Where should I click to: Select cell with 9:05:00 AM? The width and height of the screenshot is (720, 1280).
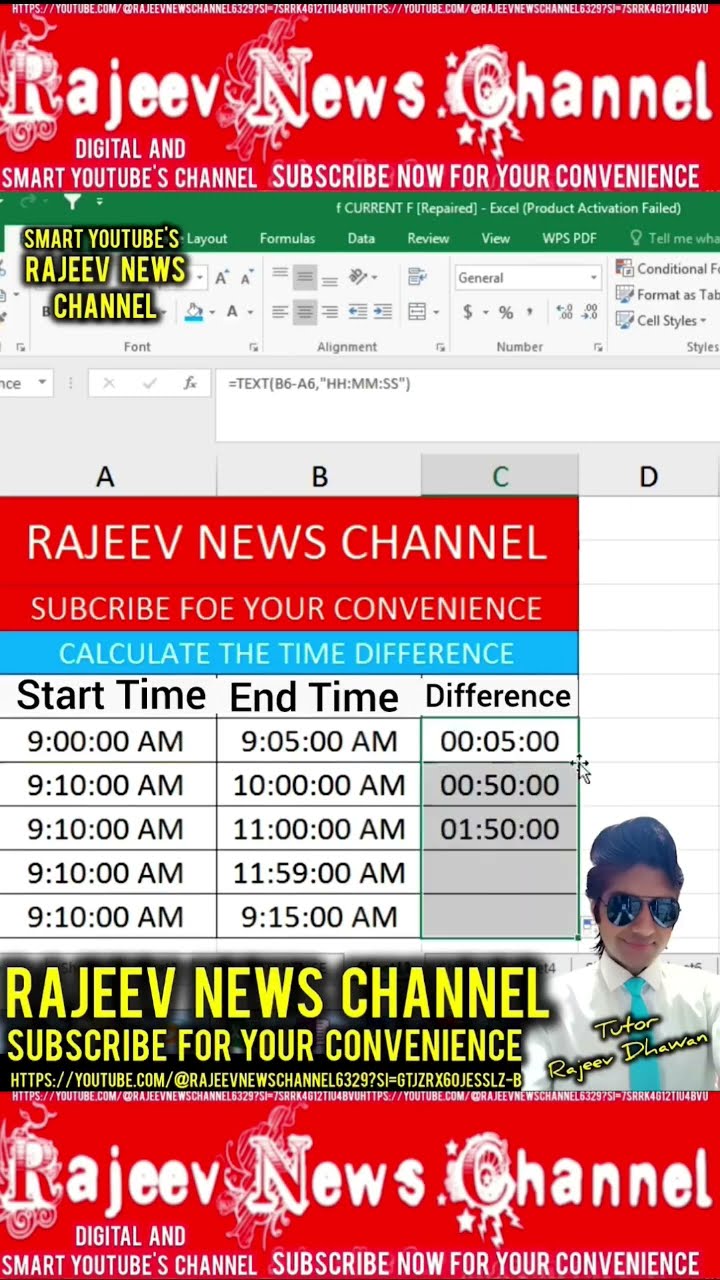click(319, 741)
